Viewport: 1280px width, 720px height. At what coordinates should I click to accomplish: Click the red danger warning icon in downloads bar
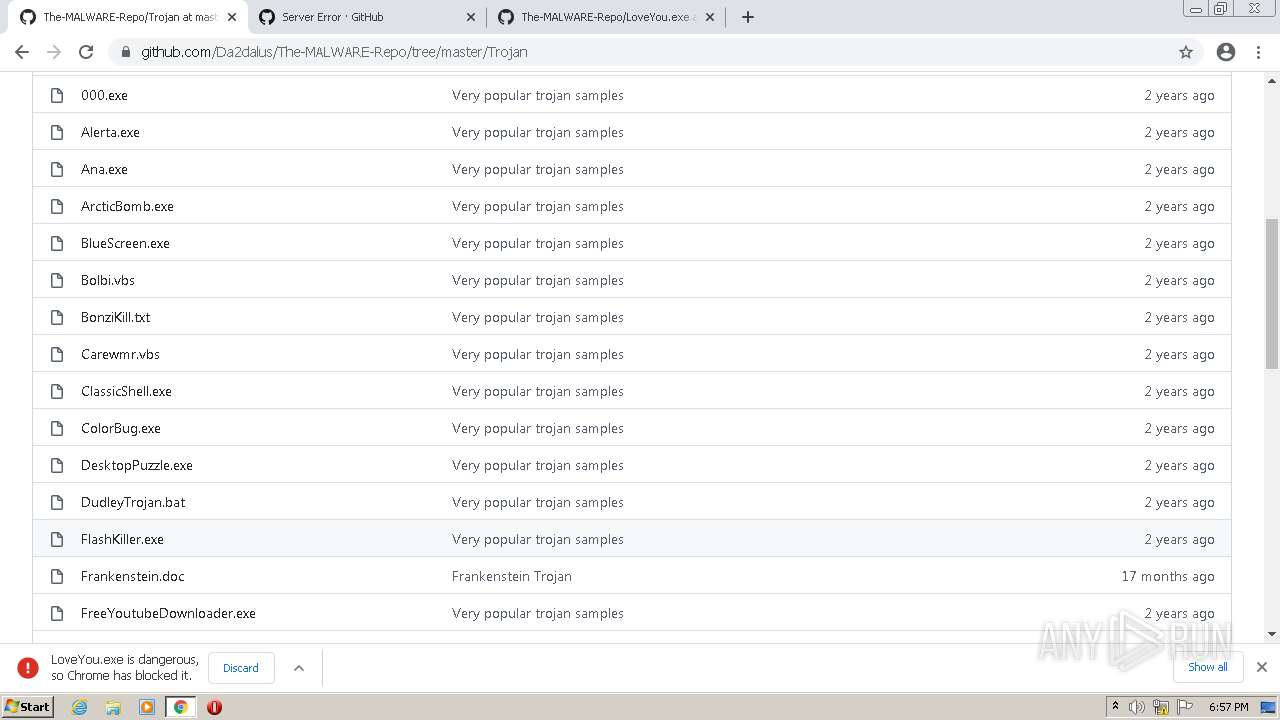(x=28, y=668)
